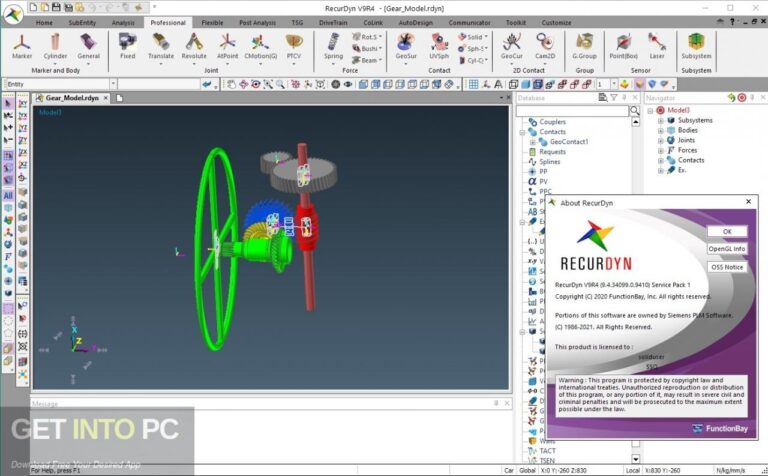Expand Joints node in Navigator
This screenshot has width=768, height=476.
click(660, 141)
